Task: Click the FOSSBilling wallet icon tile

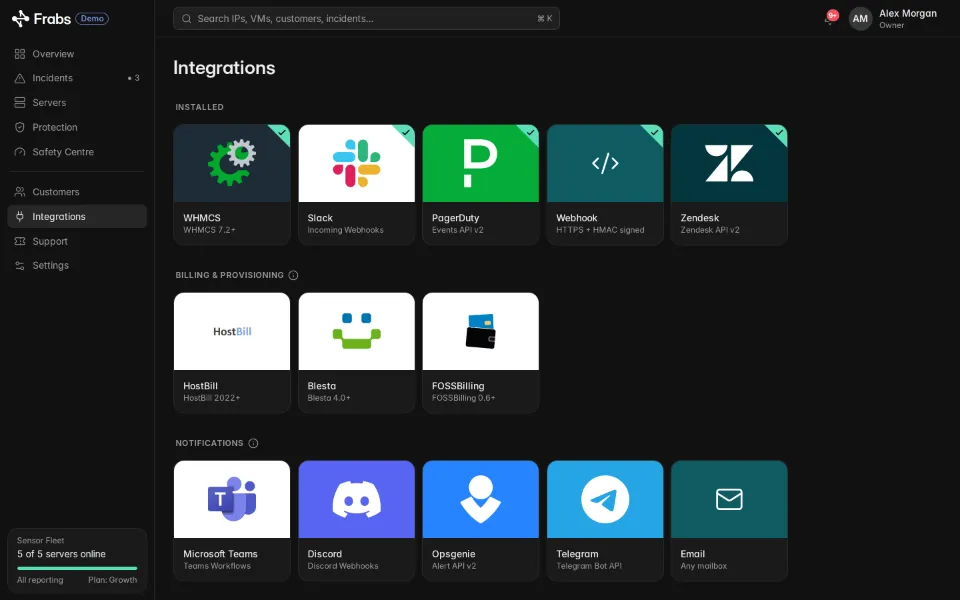Action: [481, 331]
